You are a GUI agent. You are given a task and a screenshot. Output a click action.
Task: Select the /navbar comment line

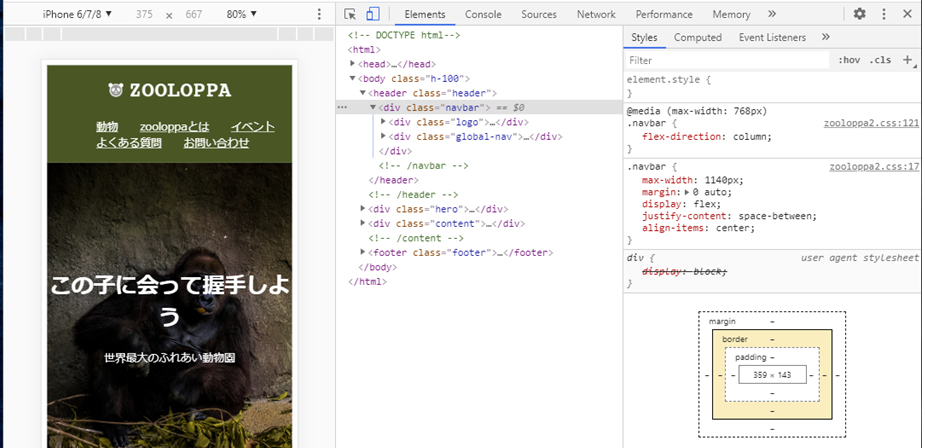[x=424, y=166]
